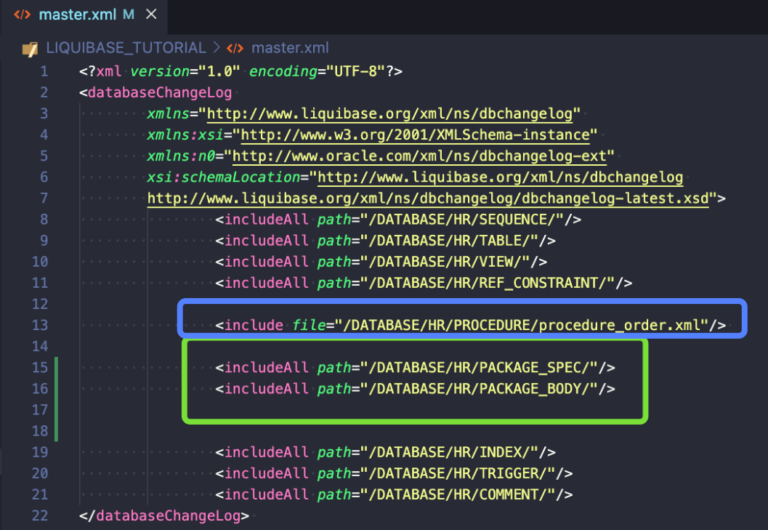Viewport: 768px width, 530px height.
Task: Click the XML icon before master.xml breadcrumb
Action: (235, 48)
